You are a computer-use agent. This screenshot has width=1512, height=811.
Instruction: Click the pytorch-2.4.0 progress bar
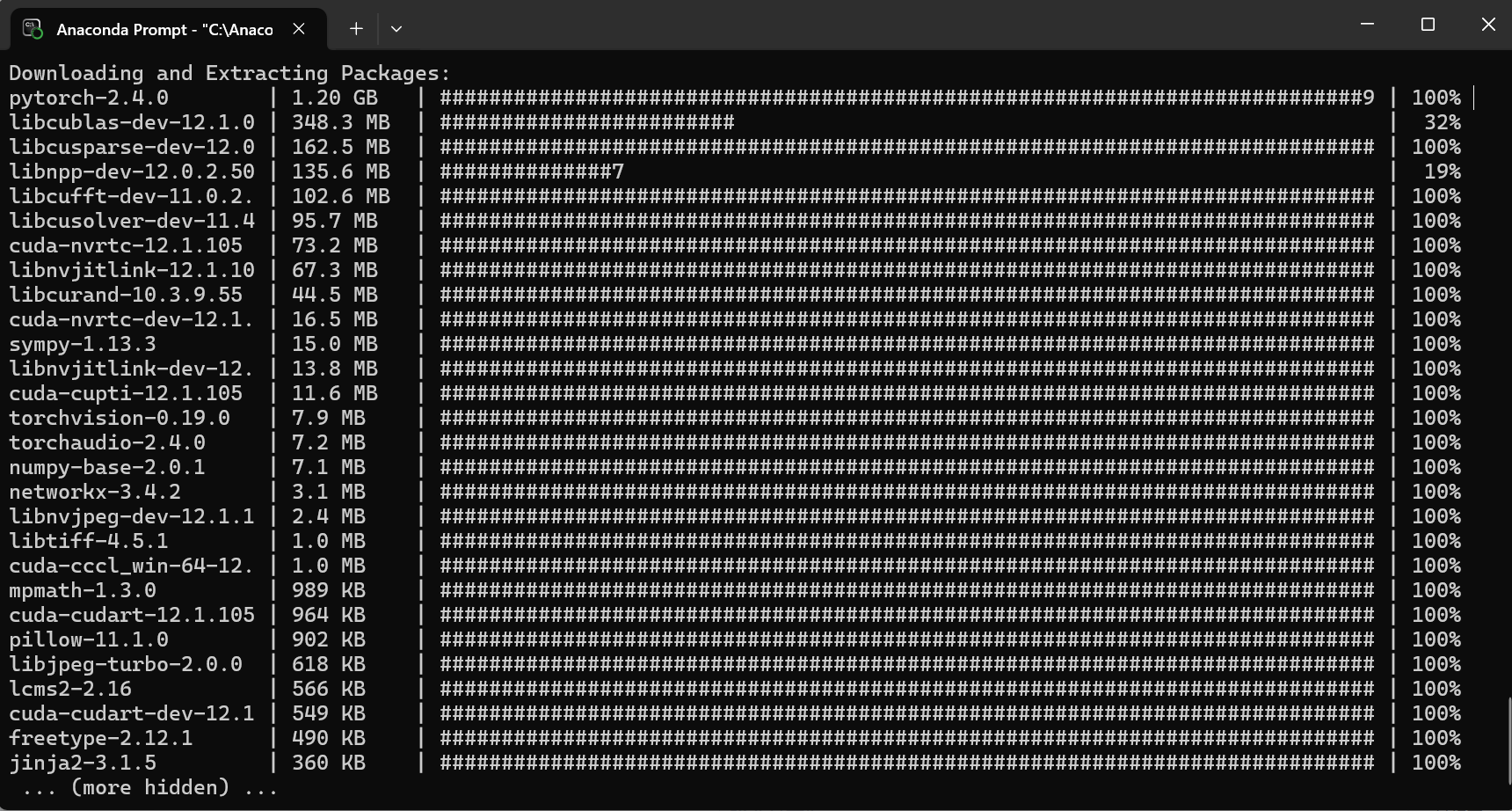point(907,98)
